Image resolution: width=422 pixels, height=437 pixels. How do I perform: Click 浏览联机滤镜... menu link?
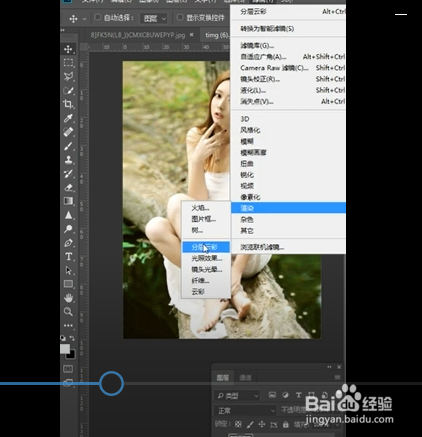(262, 247)
